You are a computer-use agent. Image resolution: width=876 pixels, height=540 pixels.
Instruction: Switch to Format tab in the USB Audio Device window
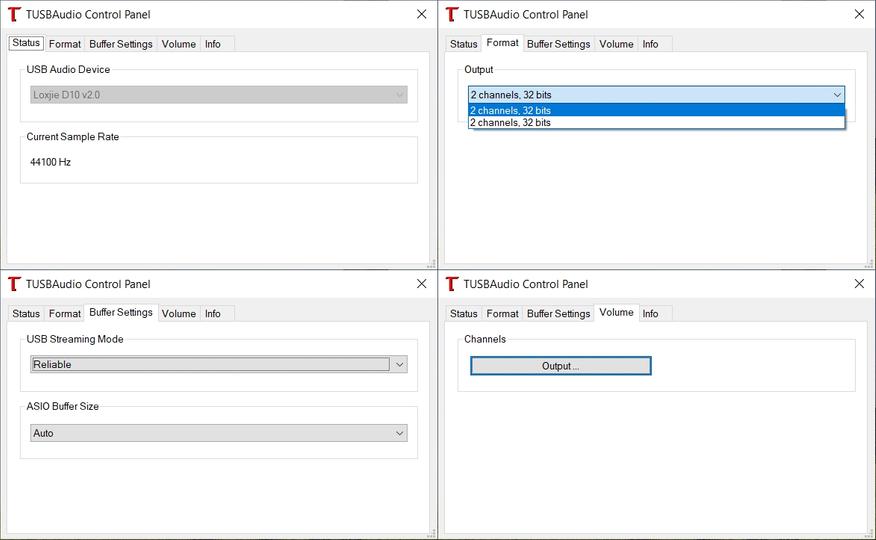[65, 44]
